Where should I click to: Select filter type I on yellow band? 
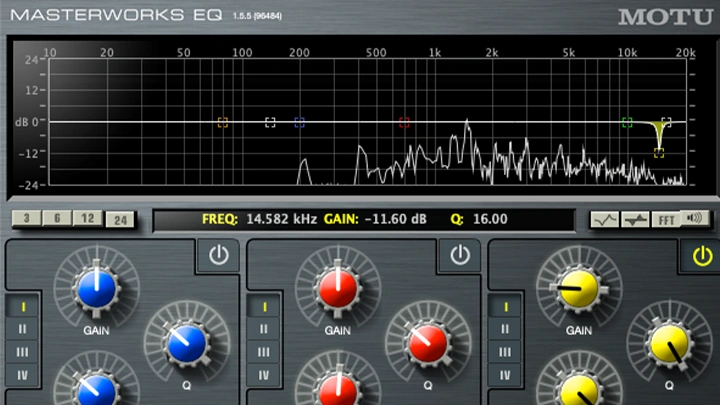(x=505, y=306)
